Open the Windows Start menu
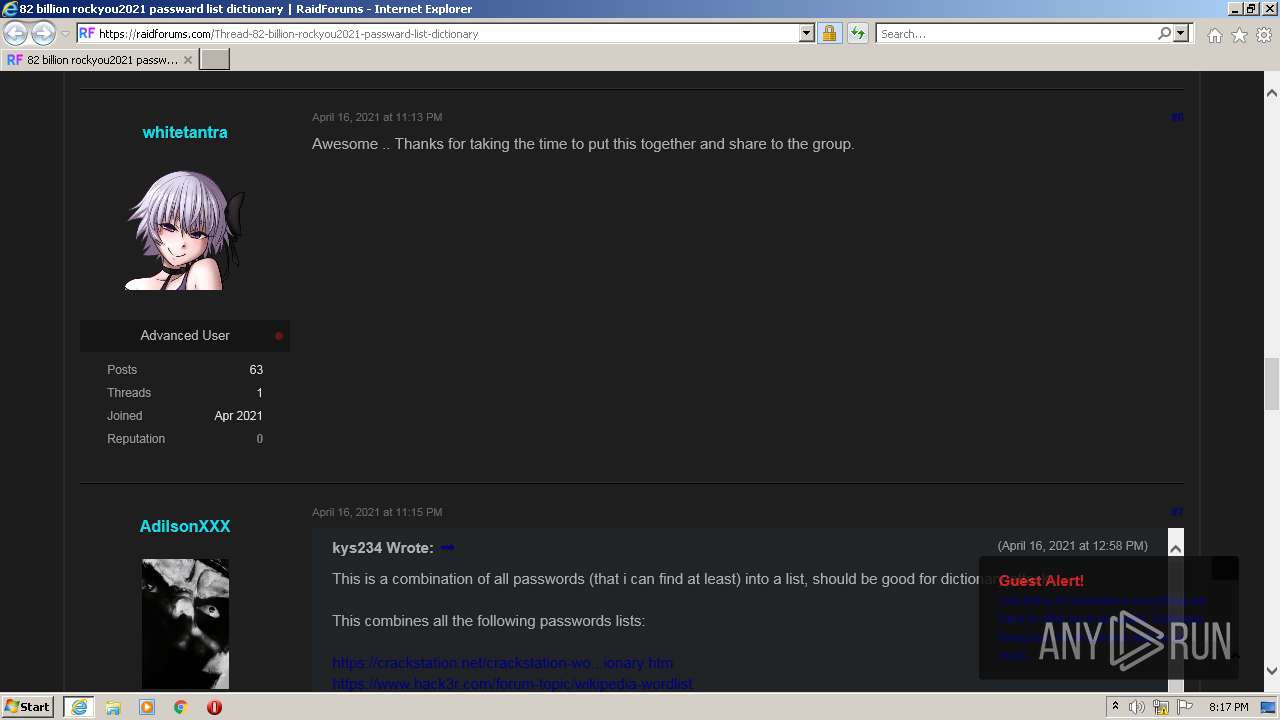The image size is (1280, 720). pyautogui.click(x=27, y=707)
